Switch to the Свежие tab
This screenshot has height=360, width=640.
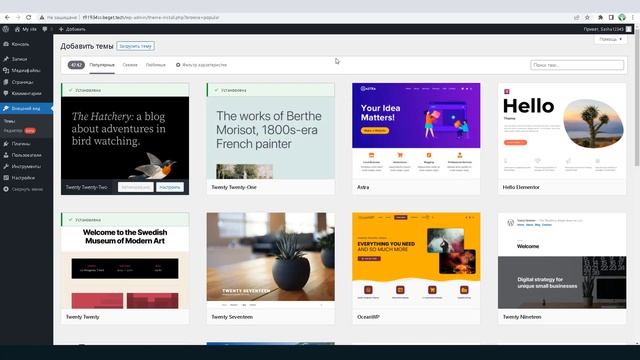click(x=130, y=65)
